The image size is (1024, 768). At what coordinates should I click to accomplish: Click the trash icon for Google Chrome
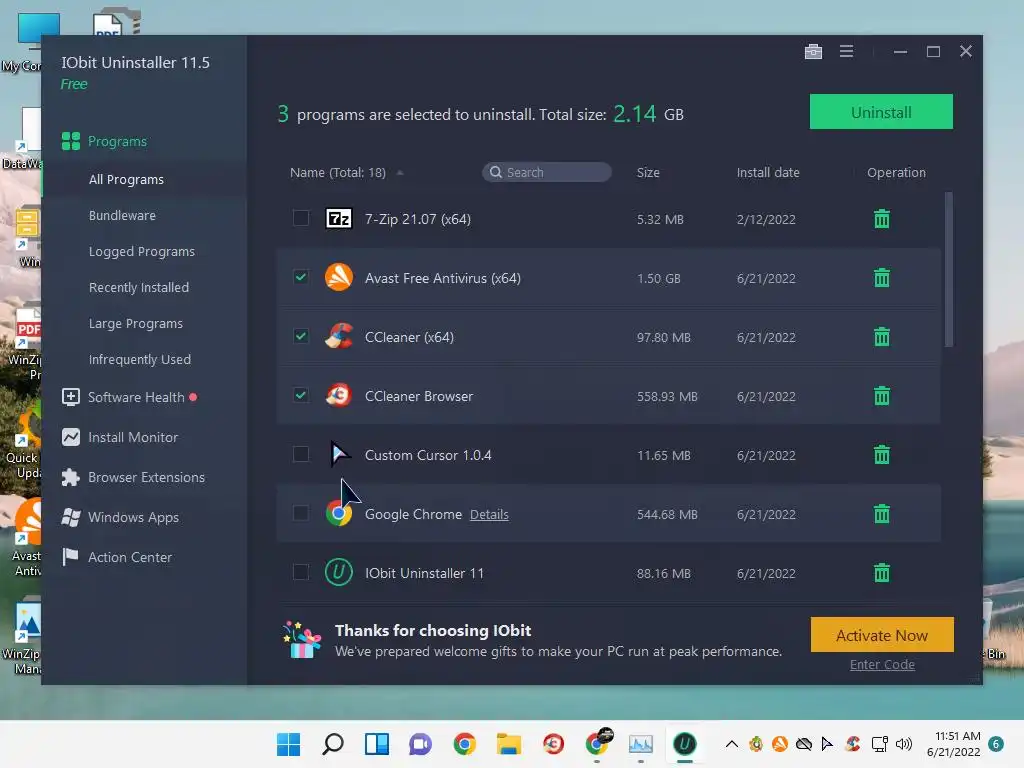click(x=882, y=514)
